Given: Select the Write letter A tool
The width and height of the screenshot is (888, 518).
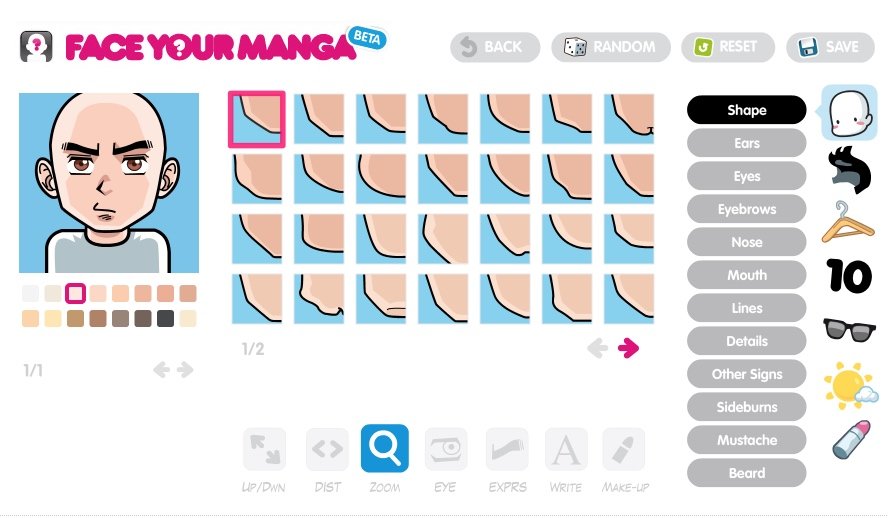Looking at the screenshot, I should point(566,449).
